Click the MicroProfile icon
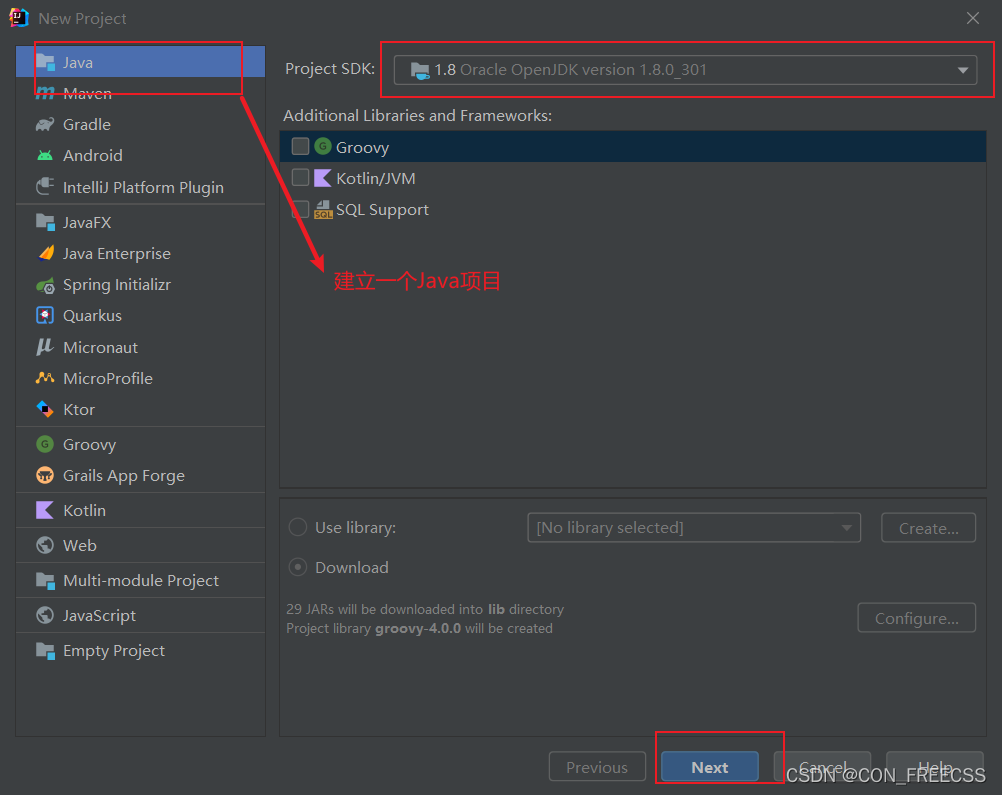 pyautogui.click(x=45, y=378)
